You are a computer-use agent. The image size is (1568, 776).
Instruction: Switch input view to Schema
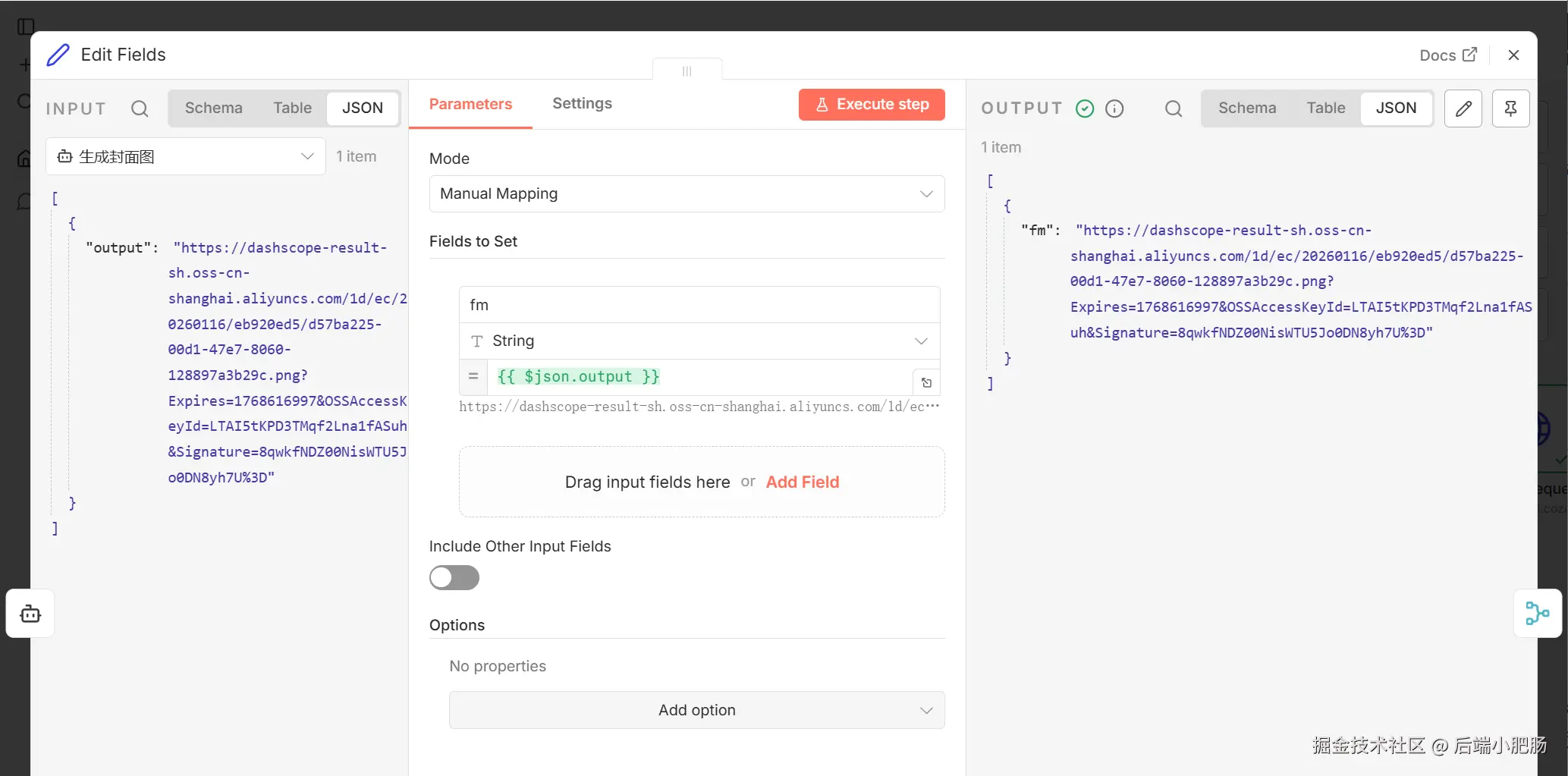pyautogui.click(x=214, y=108)
